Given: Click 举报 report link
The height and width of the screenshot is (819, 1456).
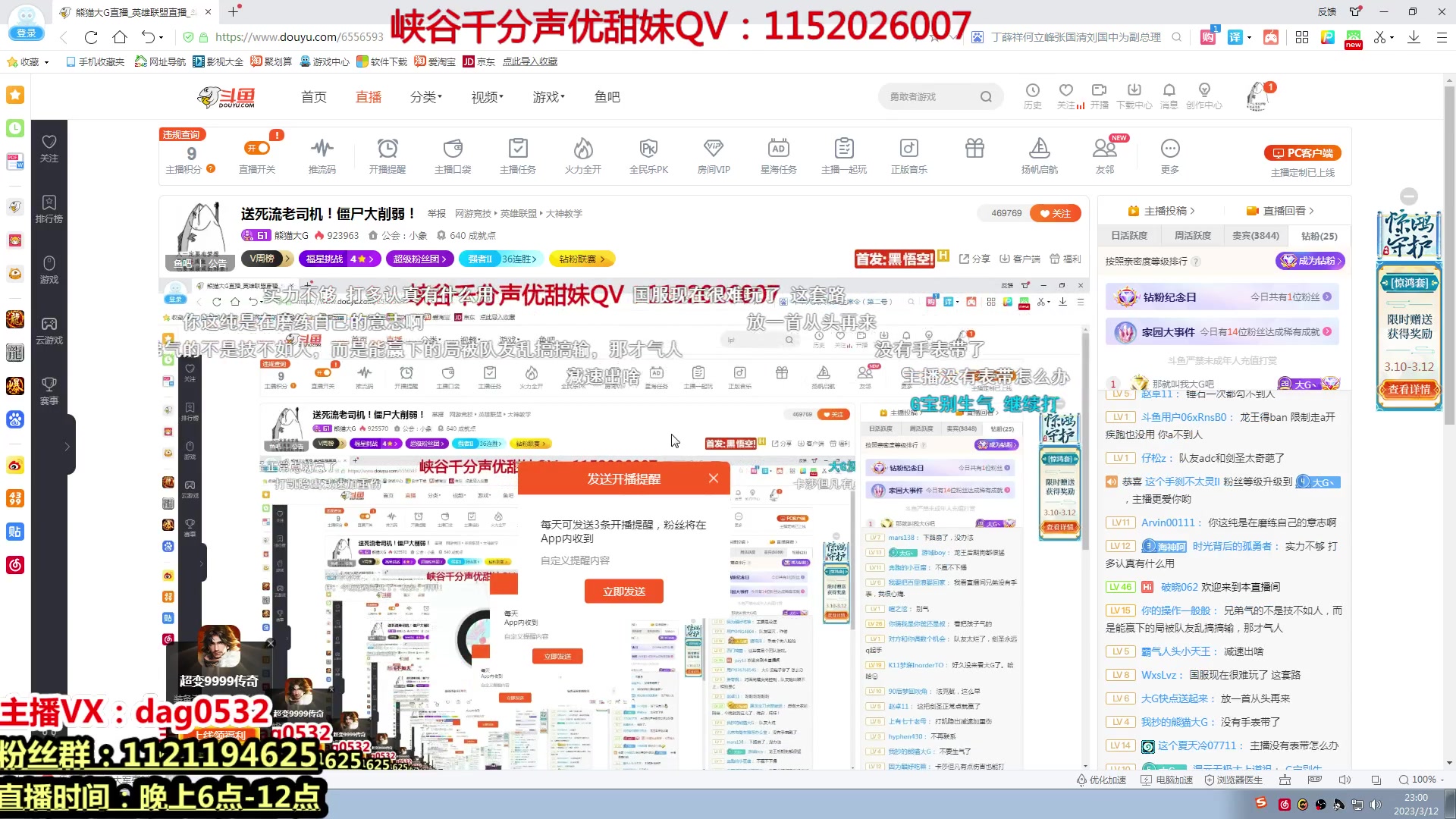Looking at the screenshot, I should [437, 214].
